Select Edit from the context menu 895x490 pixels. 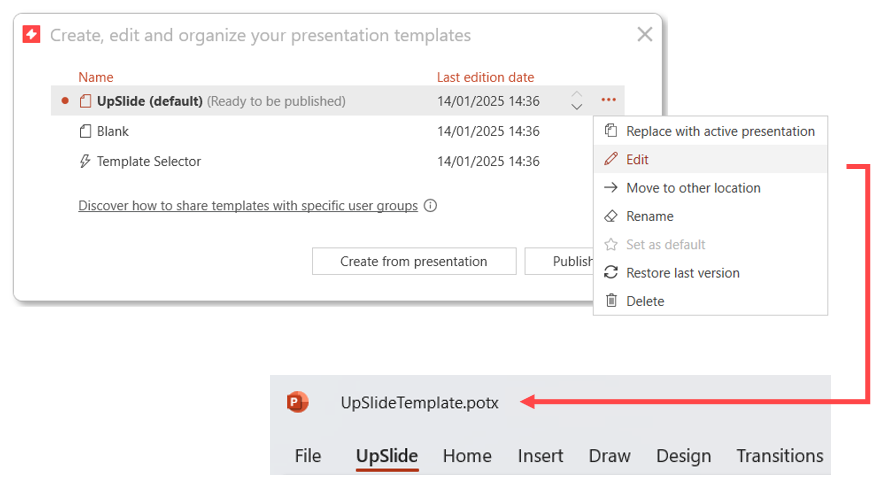637,159
